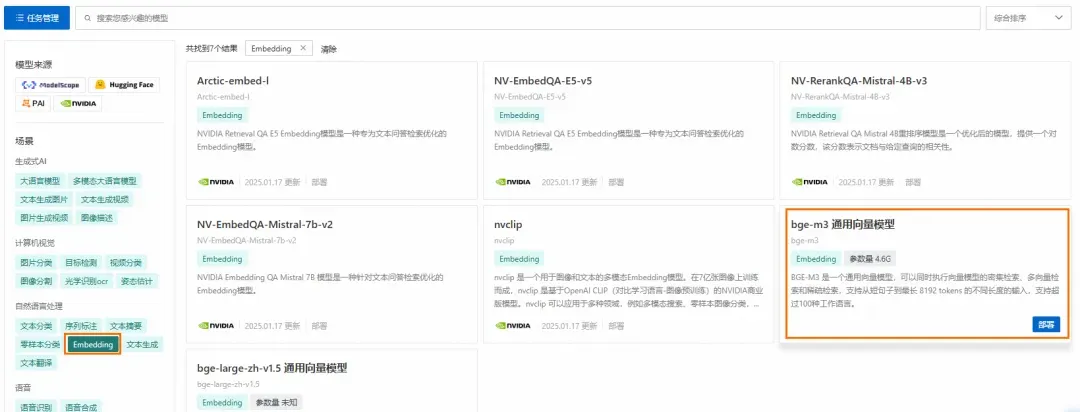Image resolution: width=1080 pixels, height=412 pixels.
Task: Select the 文本生成 NLP tag
Action: [x=143, y=344]
